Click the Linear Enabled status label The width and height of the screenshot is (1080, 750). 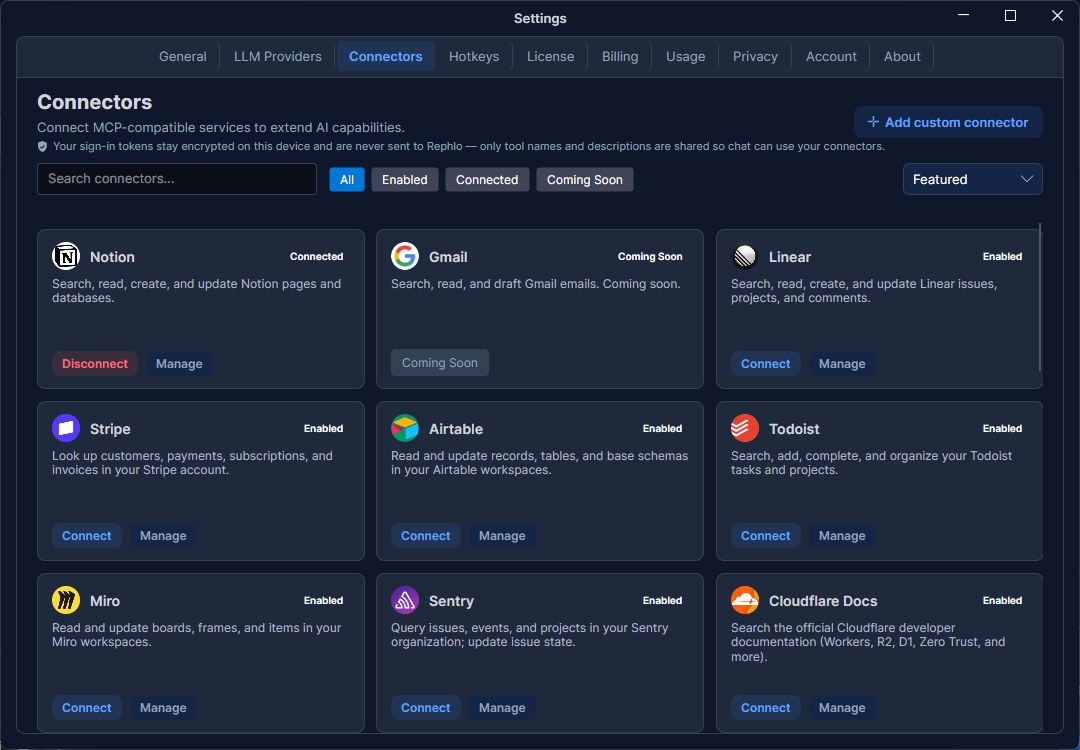point(1002,256)
